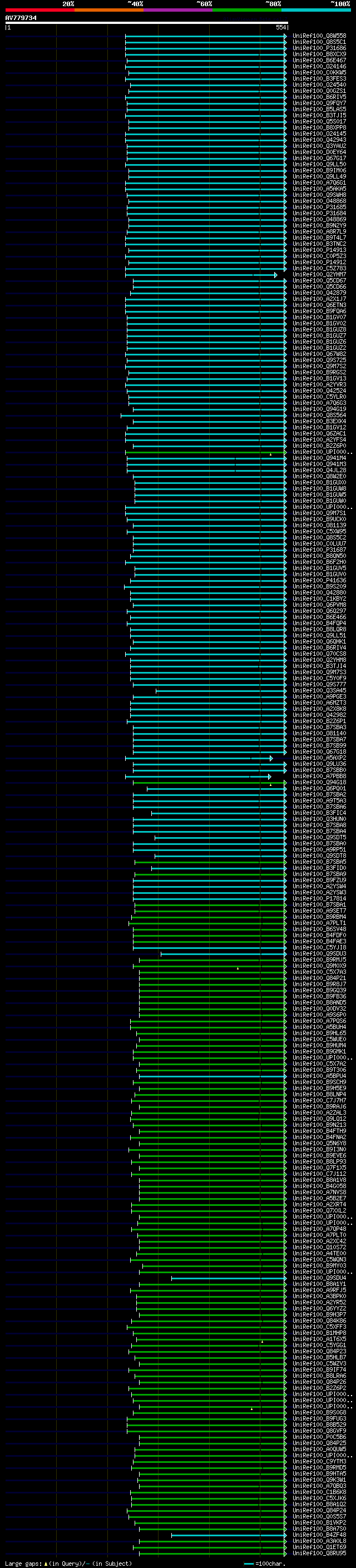Select the hit label UniRef100_Q84P24
Viewport: 356px width, 1568px height.
coord(319,1510)
